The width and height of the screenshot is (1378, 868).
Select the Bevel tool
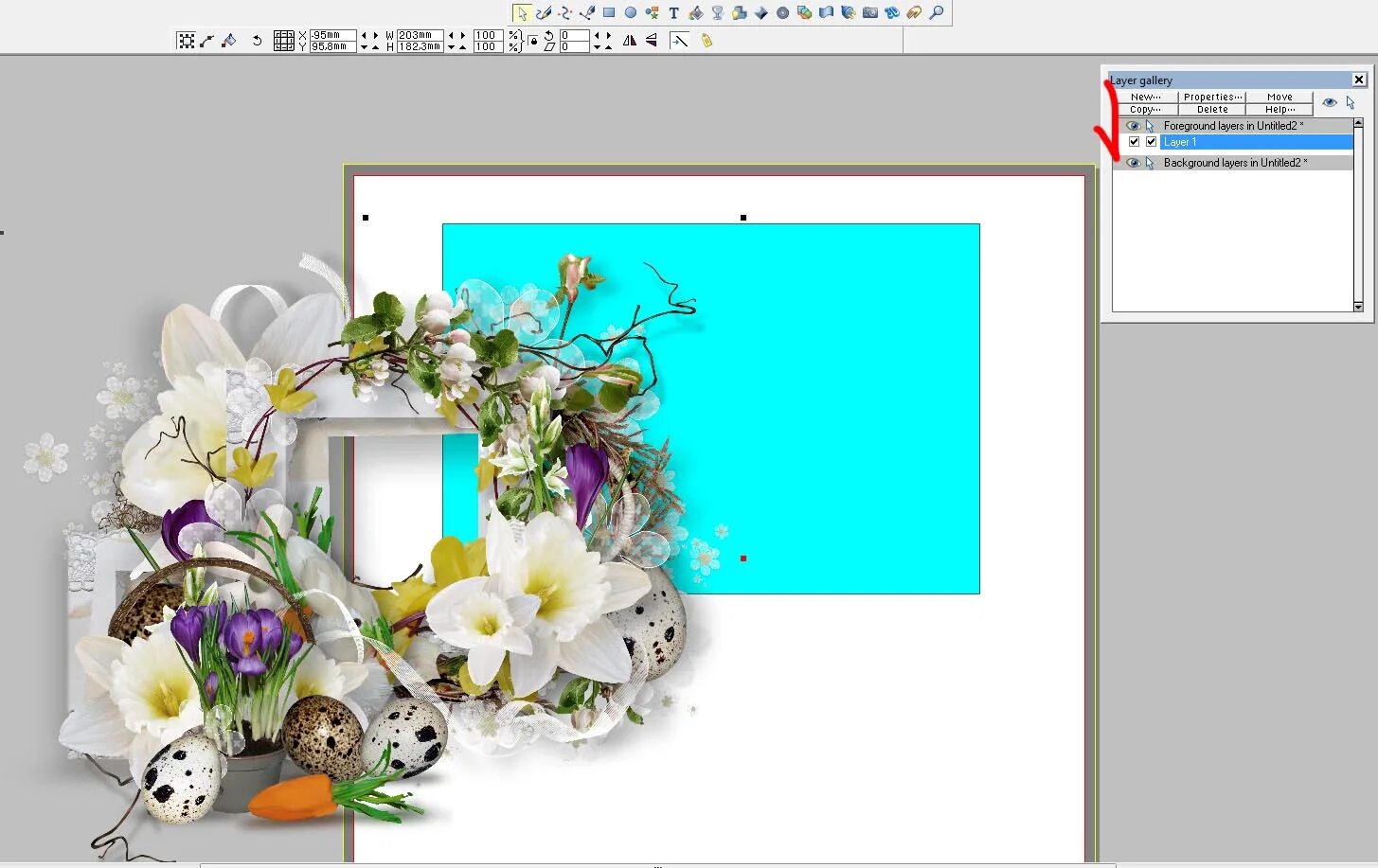pos(761,13)
